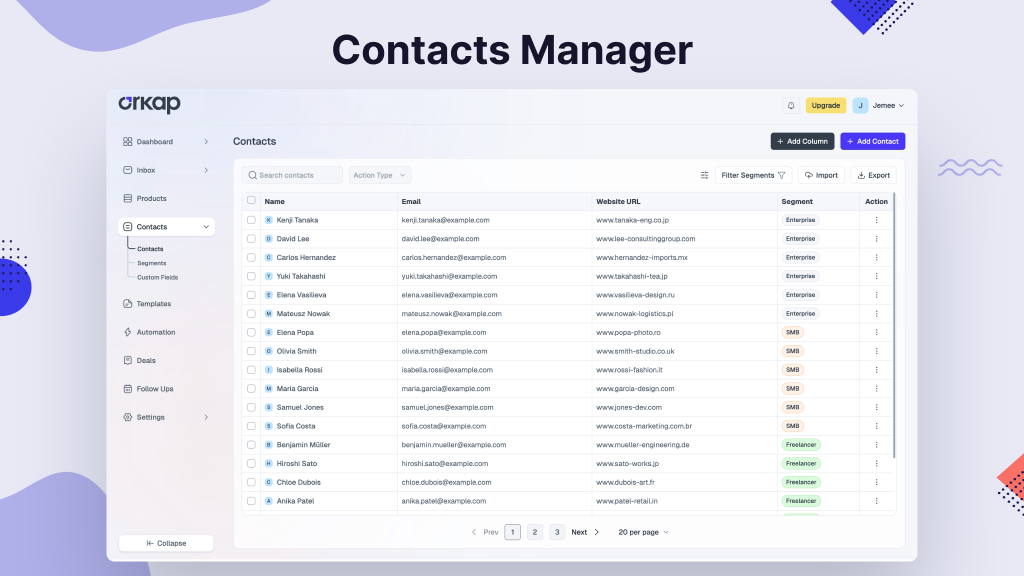Collapse the Contacts section chevron in sidebar
Viewport: 1024px width, 576px height.
(x=208, y=226)
